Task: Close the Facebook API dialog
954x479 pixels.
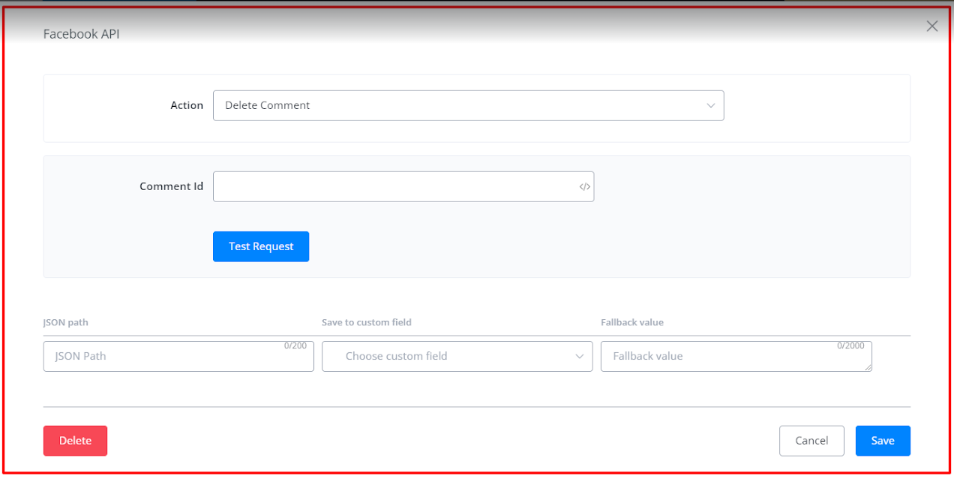Action: 932,27
